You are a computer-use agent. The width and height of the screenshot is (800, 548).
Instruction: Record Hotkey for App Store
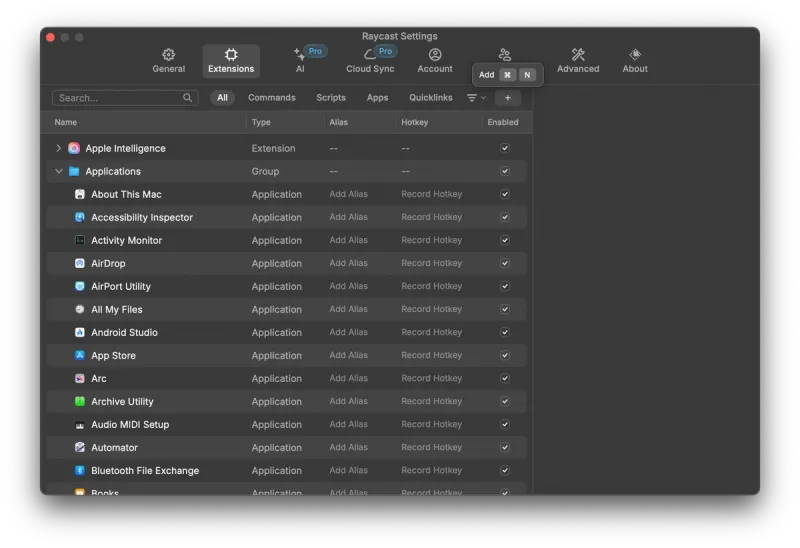point(431,355)
